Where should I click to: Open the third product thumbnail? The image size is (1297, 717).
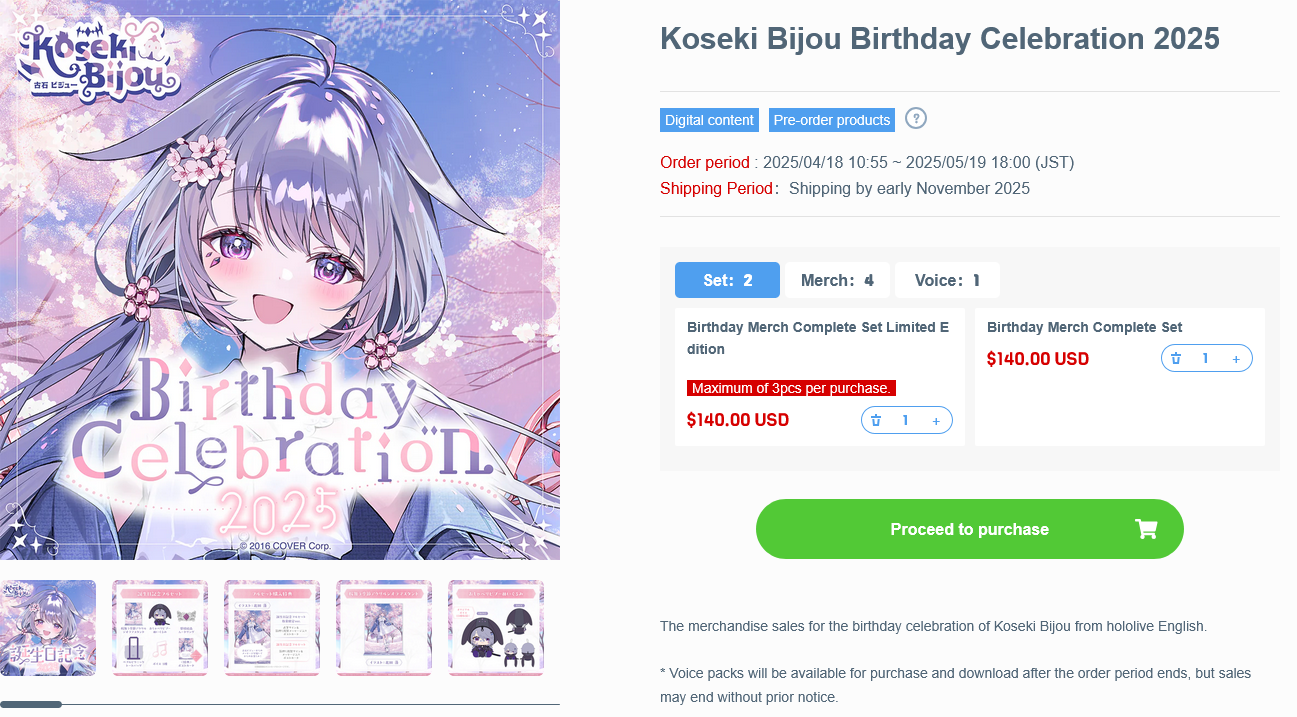pyautogui.click(x=272, y=628)
